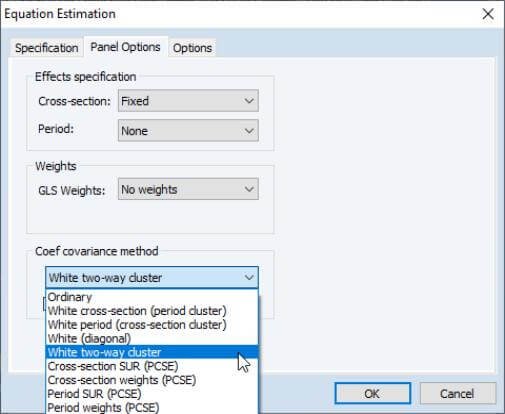Image resolution: width=505 pixels, height=414 pixels.
Task: Select White two-way cluster option
Action: 152,352
